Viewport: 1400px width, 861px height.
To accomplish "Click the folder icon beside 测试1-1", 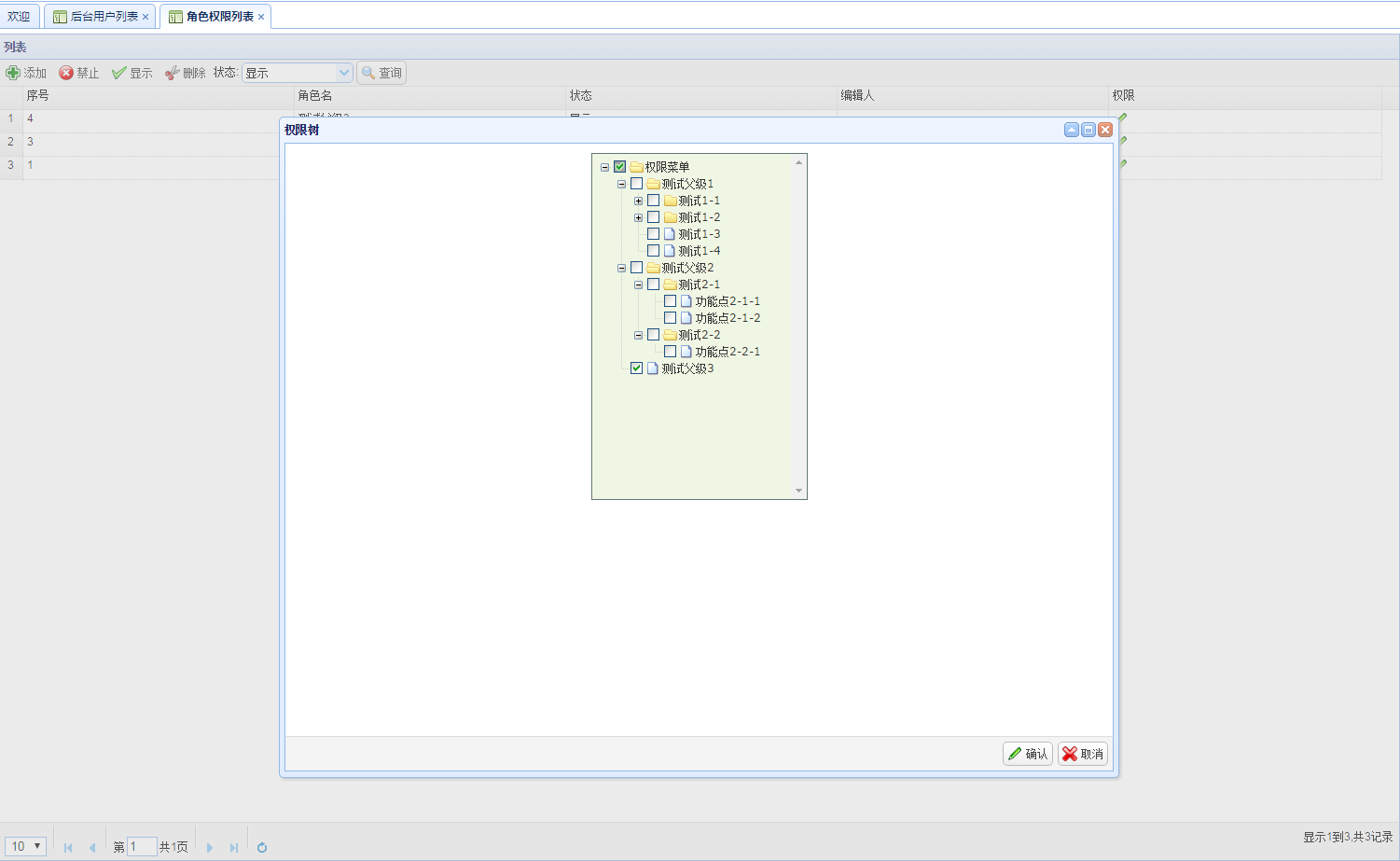I will (x=671, y=201).
